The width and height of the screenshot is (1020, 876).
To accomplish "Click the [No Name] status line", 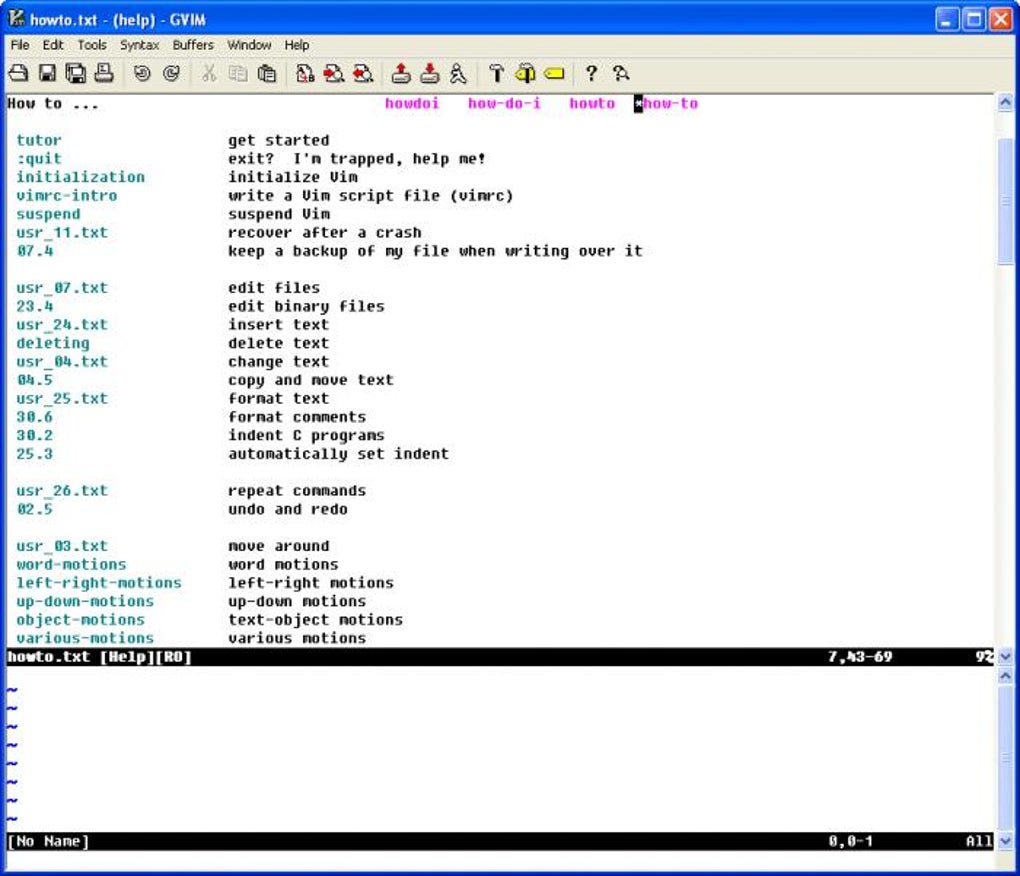I will 501,841.
